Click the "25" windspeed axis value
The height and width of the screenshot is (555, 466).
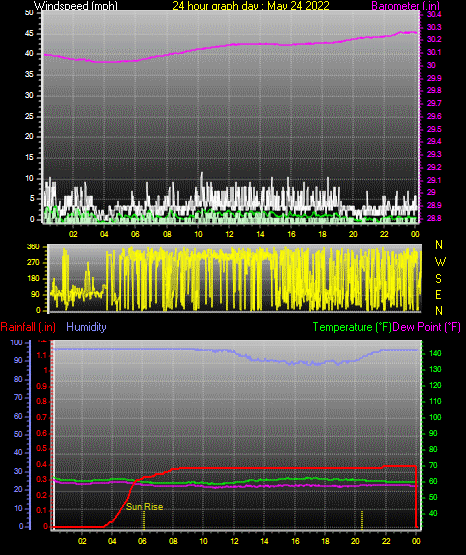tap(29, 116)
